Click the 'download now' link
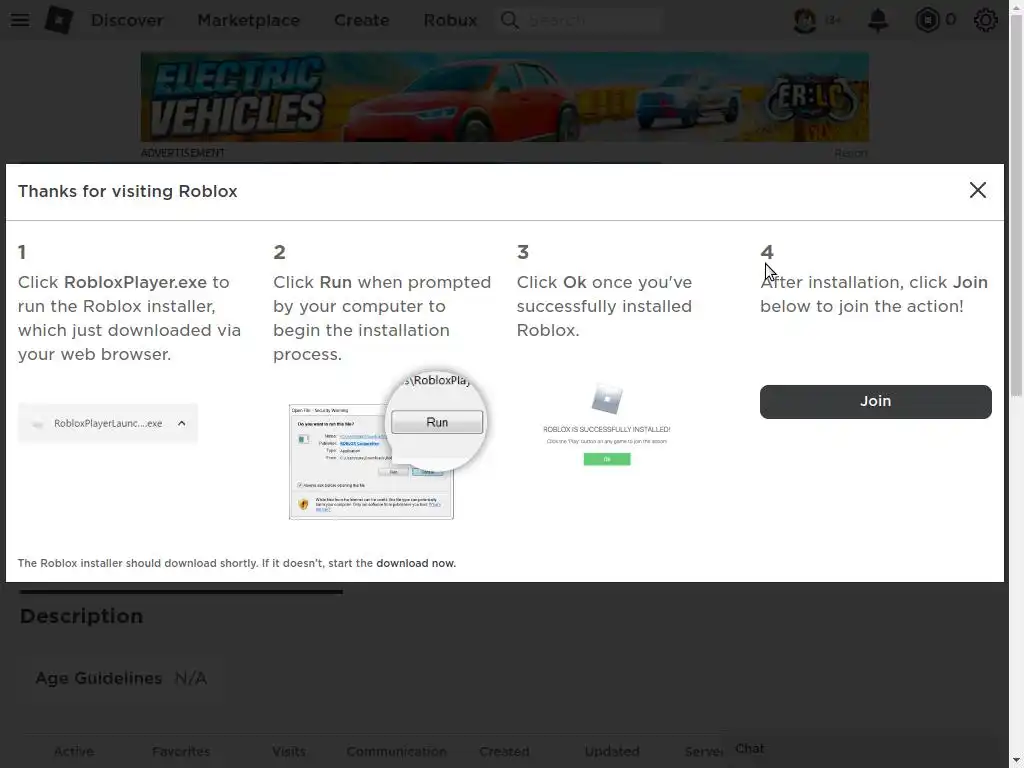Viewport: 1024px width, 768px height. click(x=415, y=563)
